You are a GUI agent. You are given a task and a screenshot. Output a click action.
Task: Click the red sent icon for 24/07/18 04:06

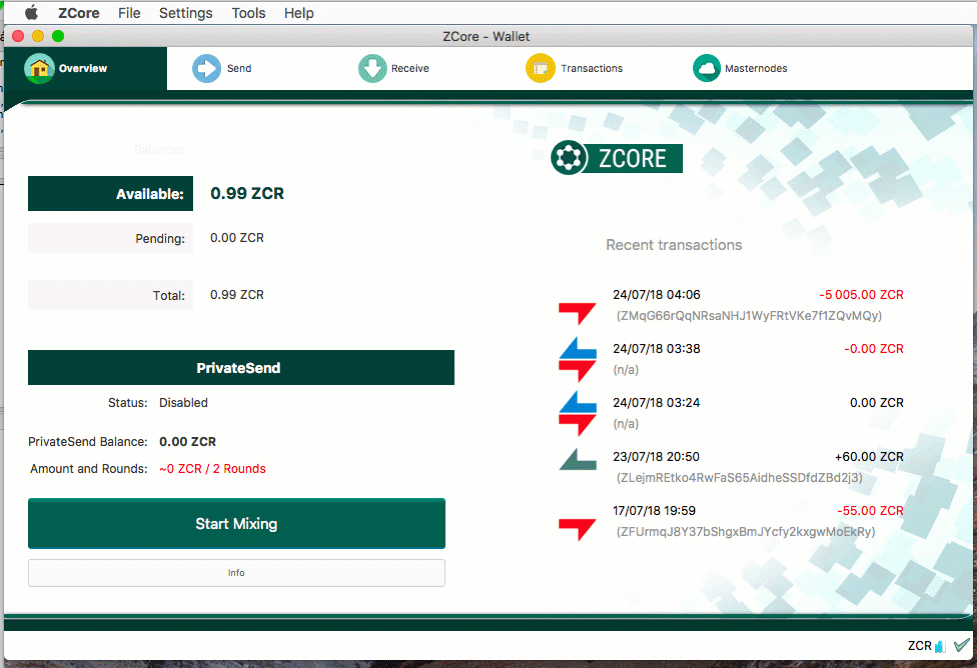click(577, 313)
